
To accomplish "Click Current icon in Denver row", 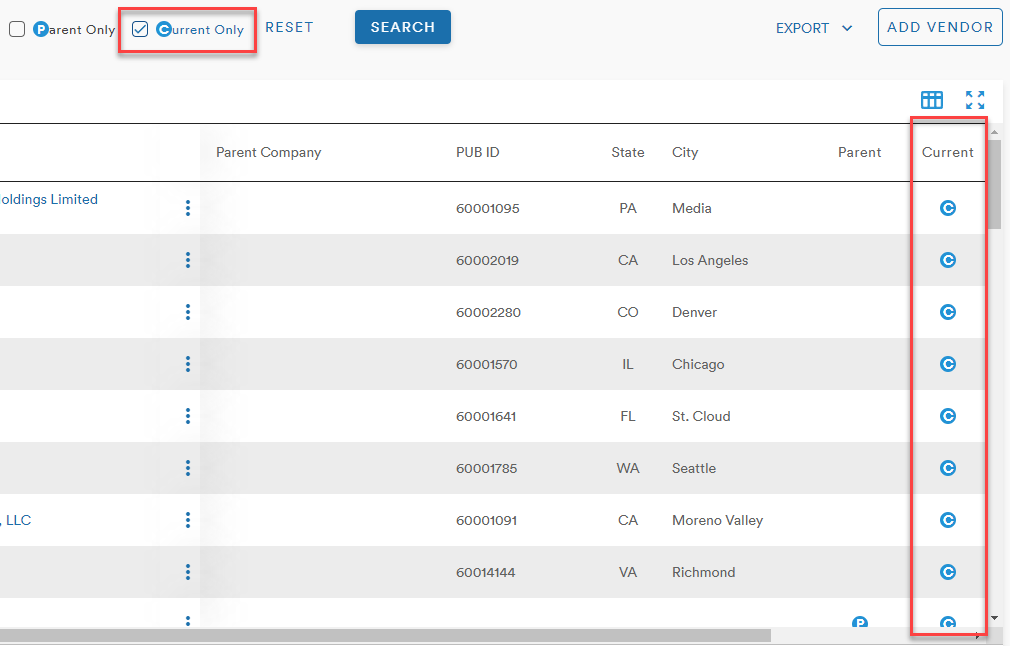I will 948,312.
